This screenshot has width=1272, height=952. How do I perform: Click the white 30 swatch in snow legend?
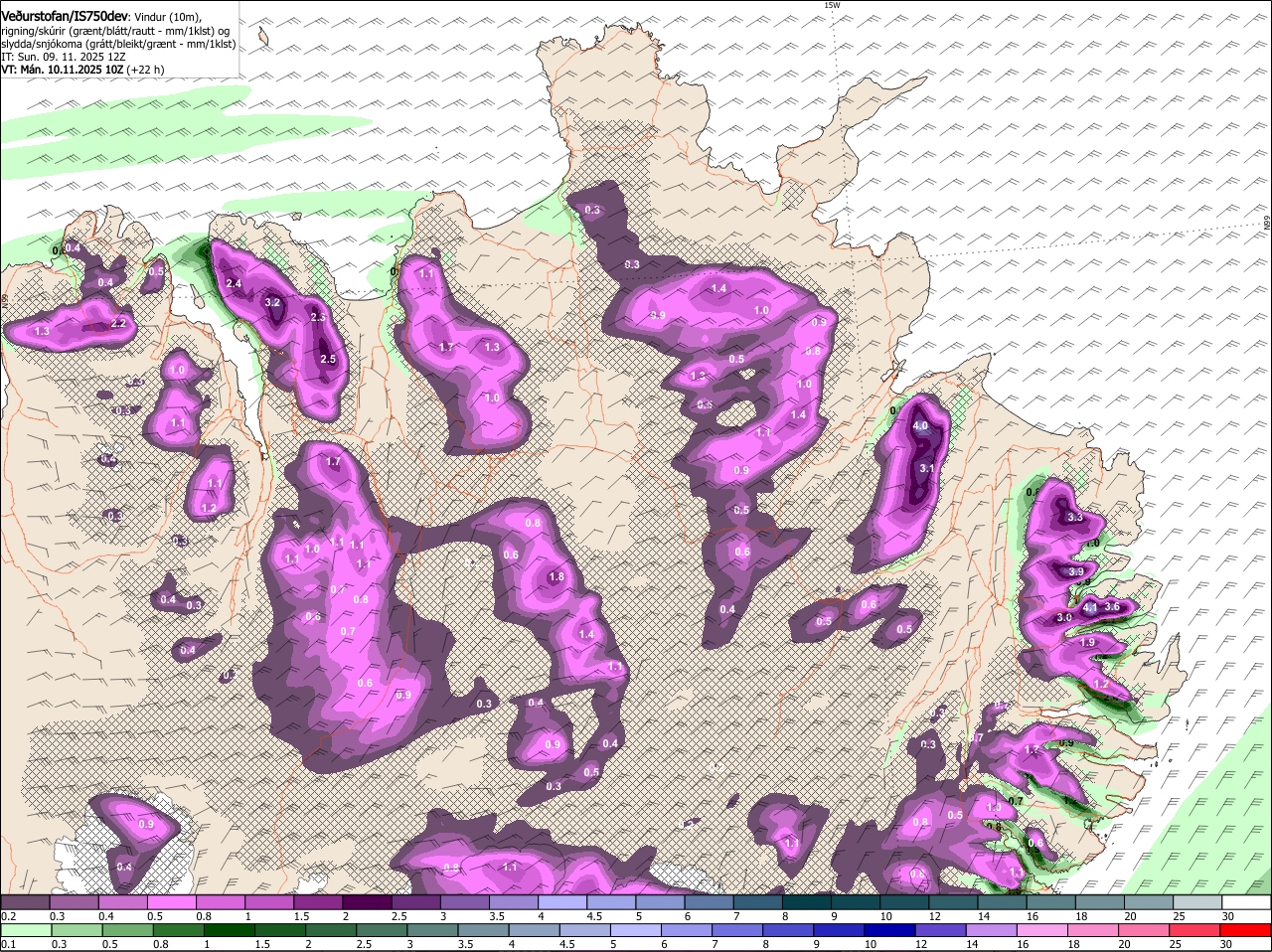point(1246,903)
